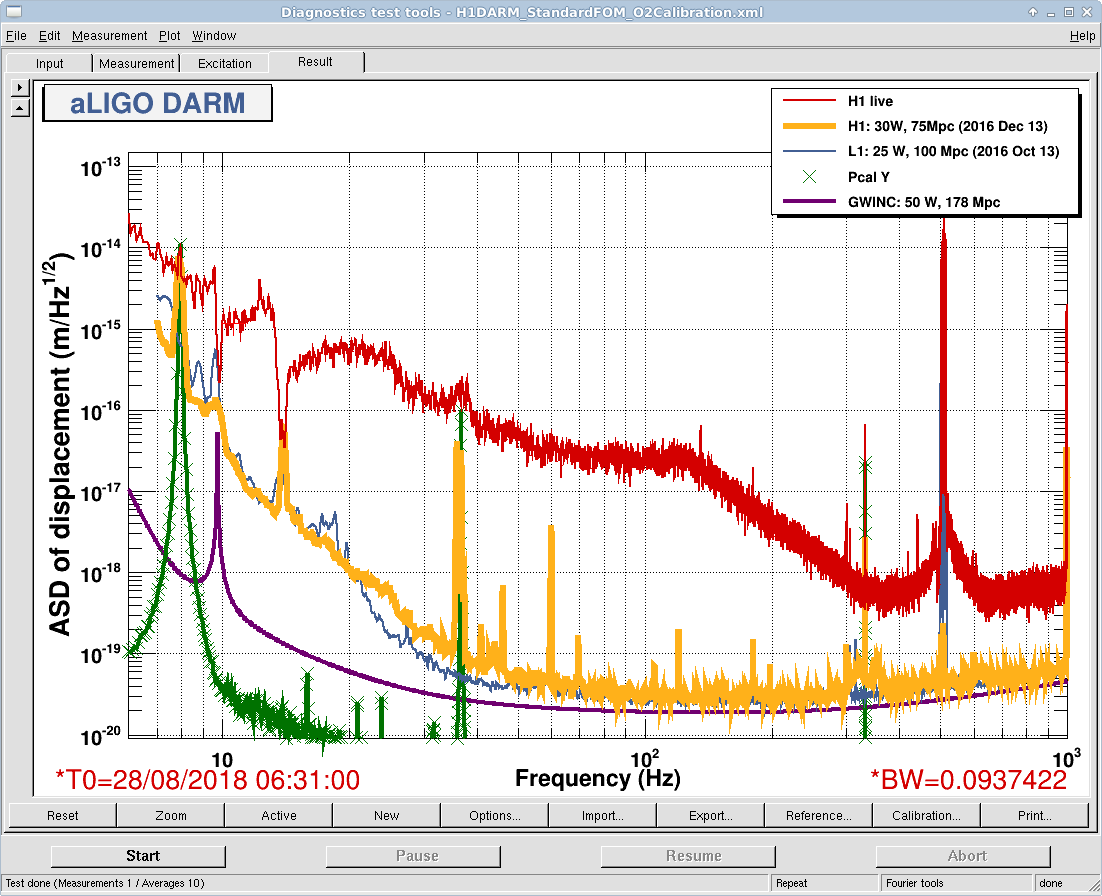Click the Export... button

point(711,815)
